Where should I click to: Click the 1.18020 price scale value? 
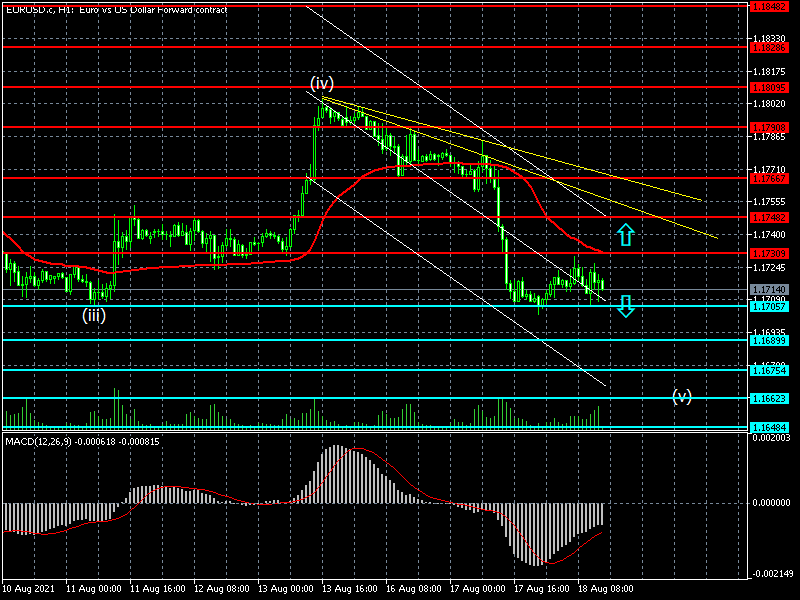pos(769,104)
